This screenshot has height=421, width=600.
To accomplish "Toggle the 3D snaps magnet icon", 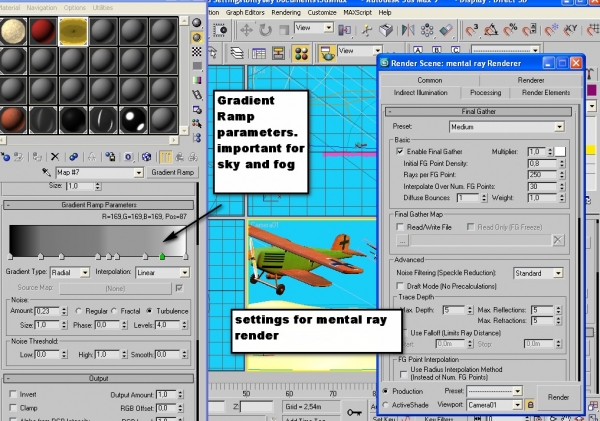I will click(472, 30).
